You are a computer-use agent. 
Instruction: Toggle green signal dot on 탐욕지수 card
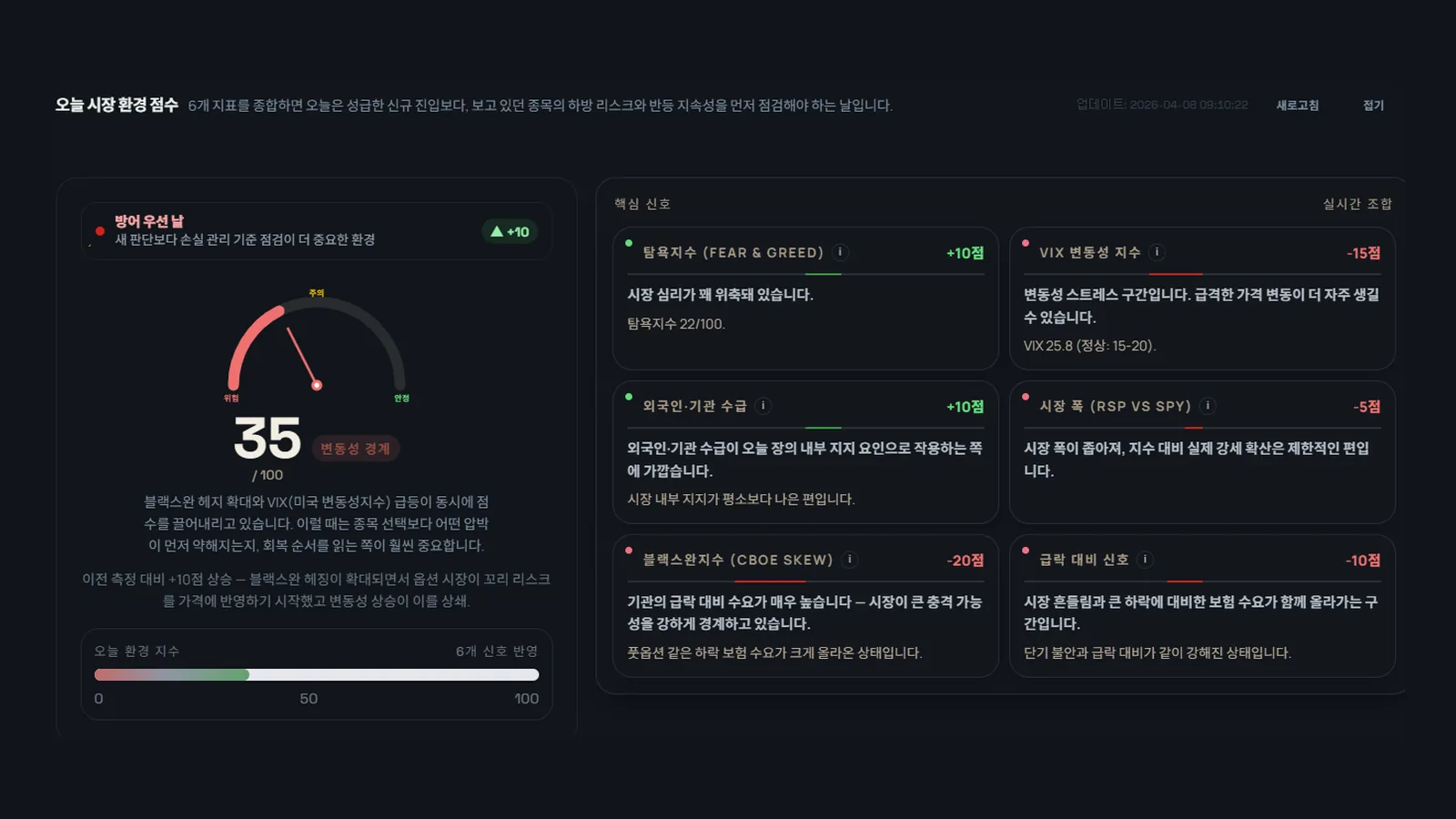click(x=628, y=243)
